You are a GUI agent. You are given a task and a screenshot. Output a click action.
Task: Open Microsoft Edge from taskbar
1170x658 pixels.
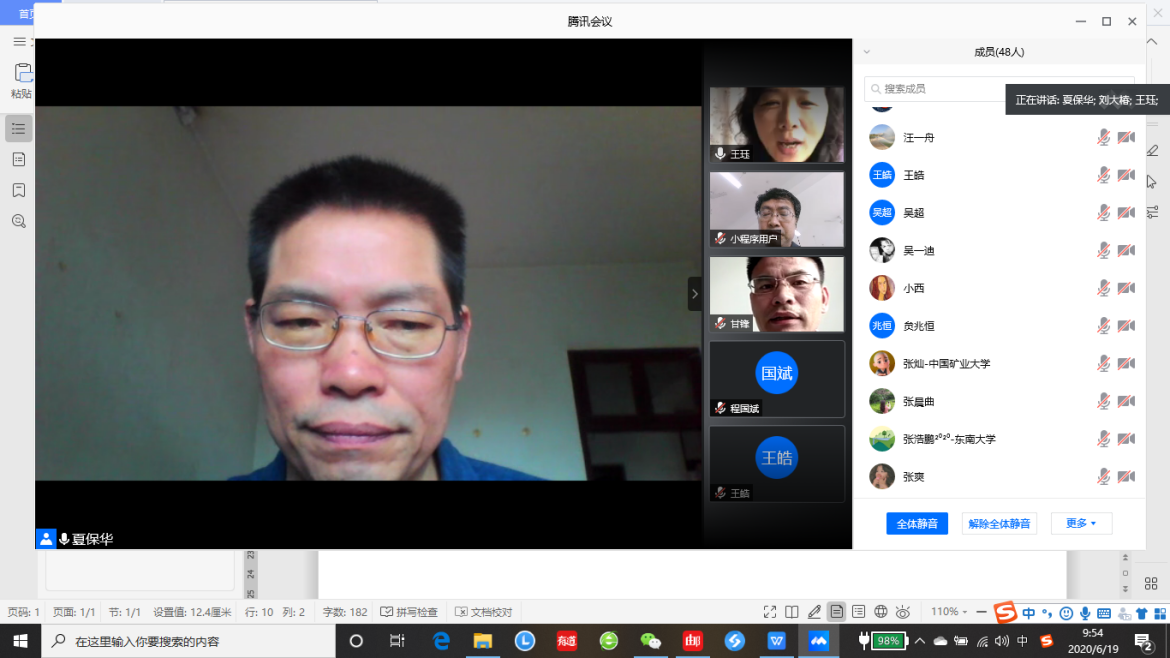[441, 641]
